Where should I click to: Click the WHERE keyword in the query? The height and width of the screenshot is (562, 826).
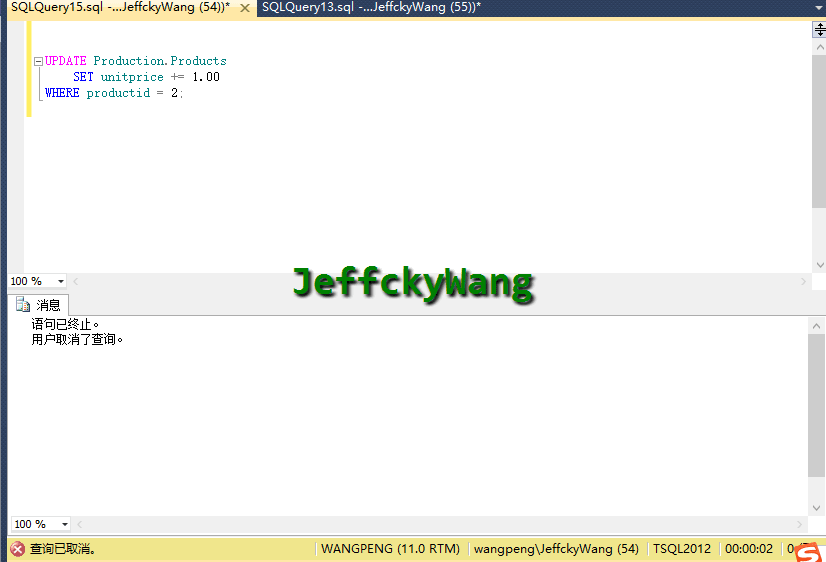62,93
